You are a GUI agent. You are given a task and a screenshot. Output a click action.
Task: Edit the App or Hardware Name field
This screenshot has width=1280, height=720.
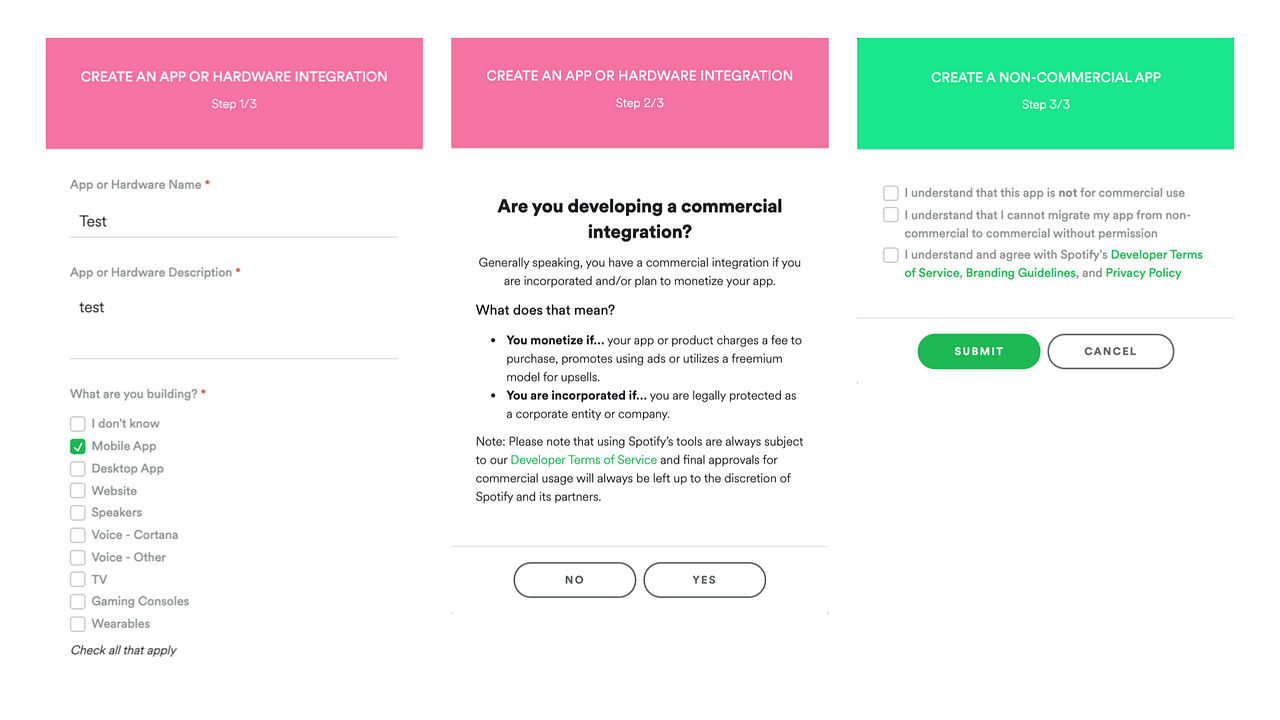(x=233, y=220)
